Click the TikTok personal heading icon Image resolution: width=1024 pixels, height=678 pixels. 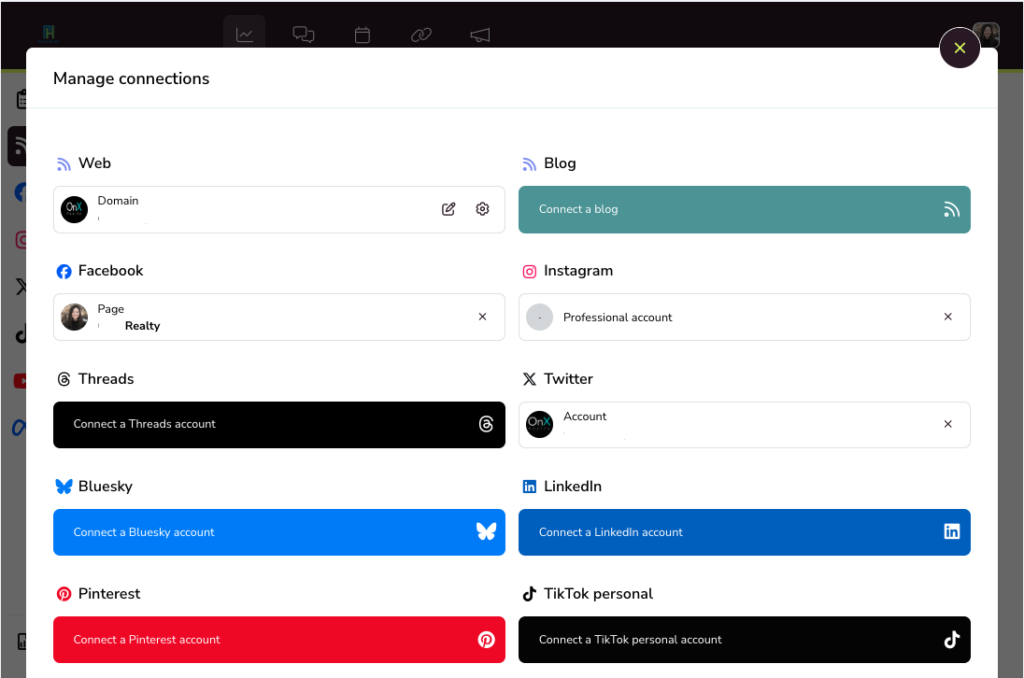(529, 594)
